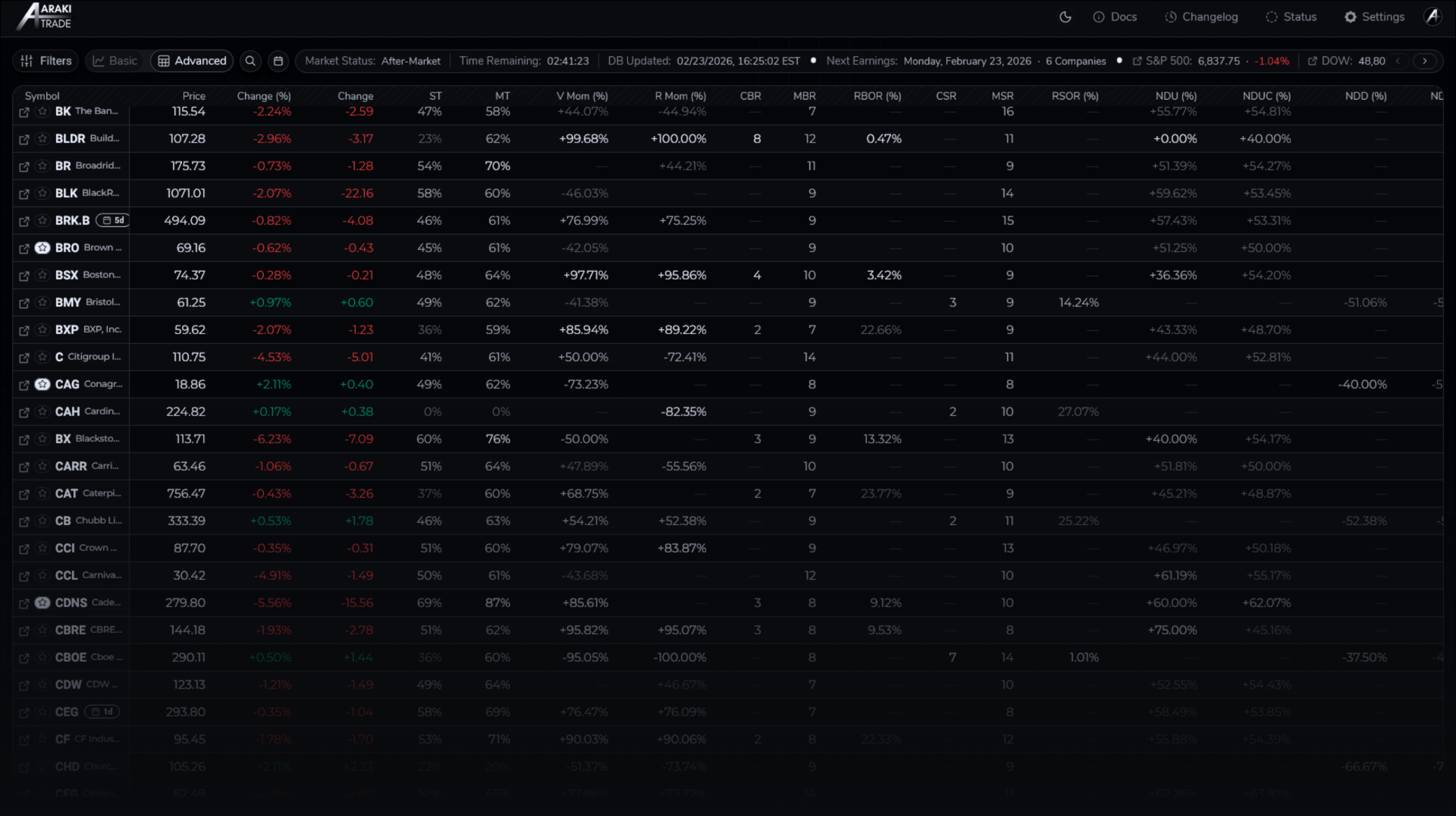Open the search magnifier icon
The width and height of the screenshot is (1456, 816).
click(250, 61)
